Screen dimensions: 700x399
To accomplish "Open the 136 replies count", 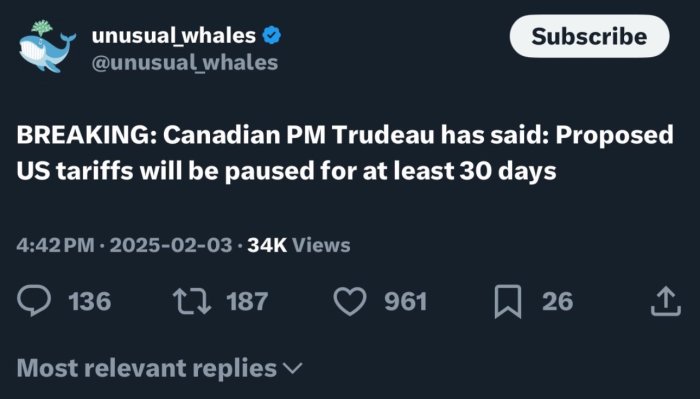I will 90,301.
